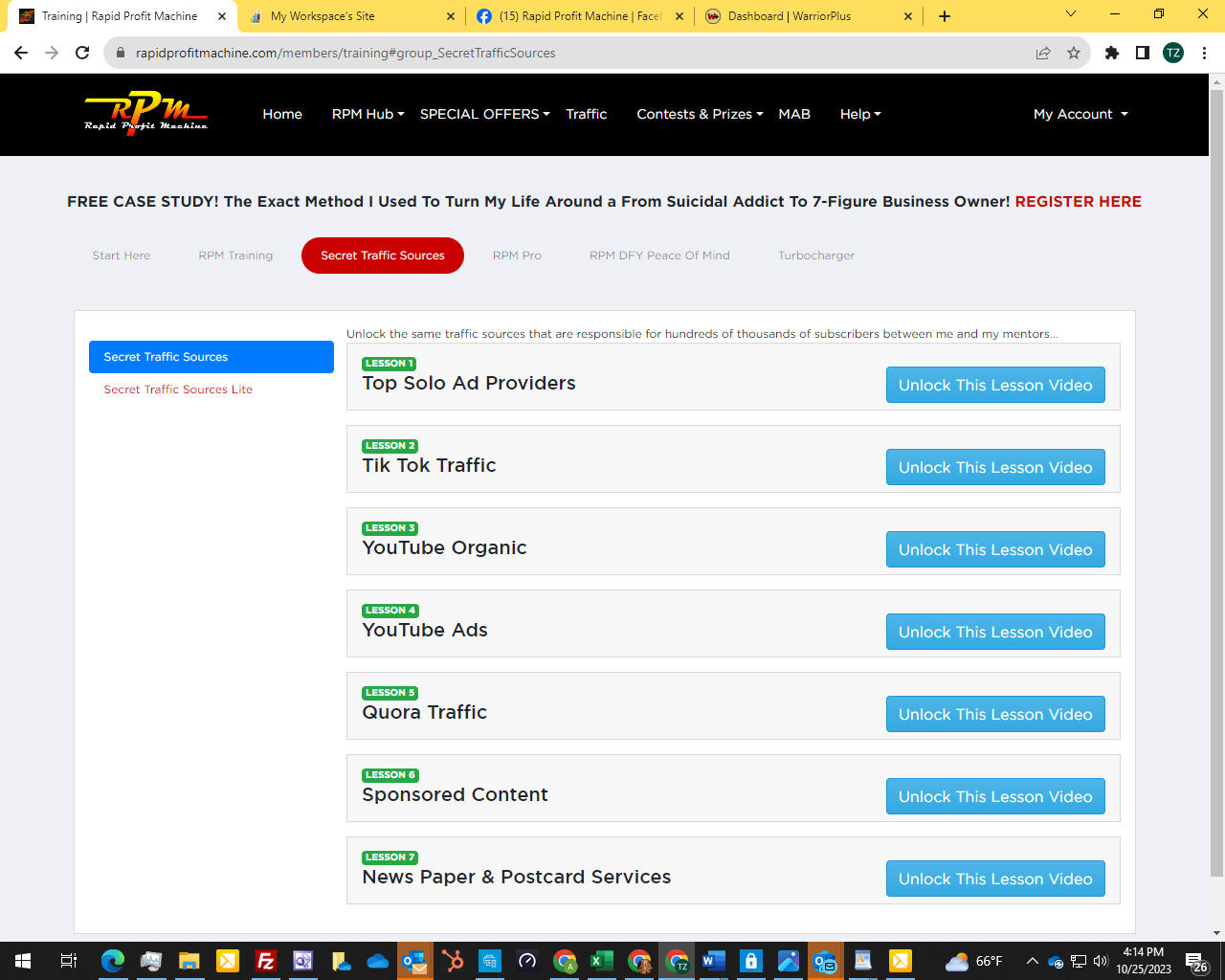Click the RPM Rapid Profit Machine logo

[145, 115]
